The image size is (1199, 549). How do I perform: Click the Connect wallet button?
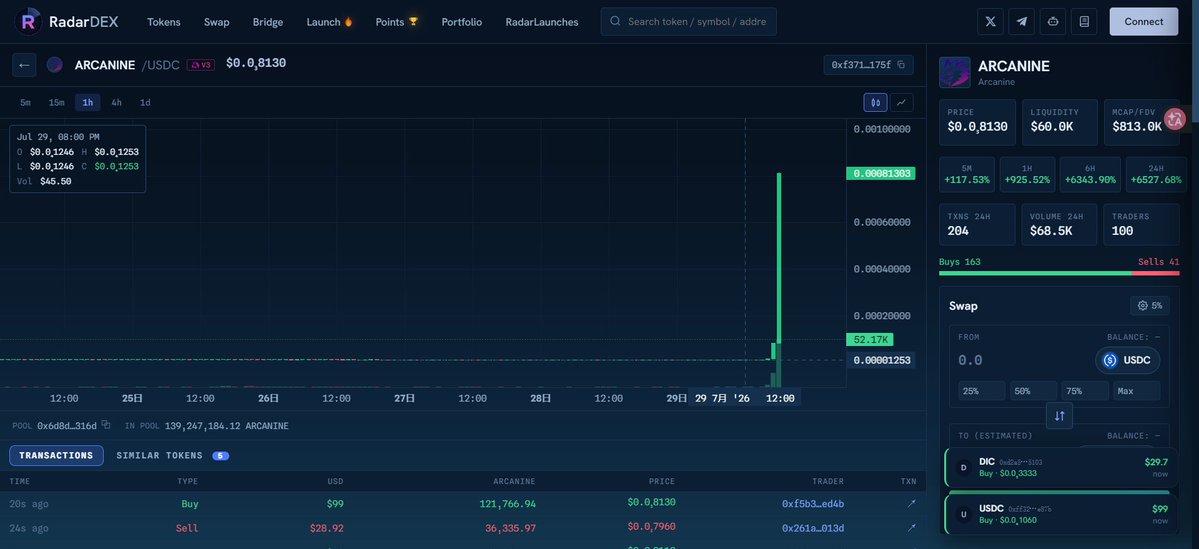(1144, 21)
